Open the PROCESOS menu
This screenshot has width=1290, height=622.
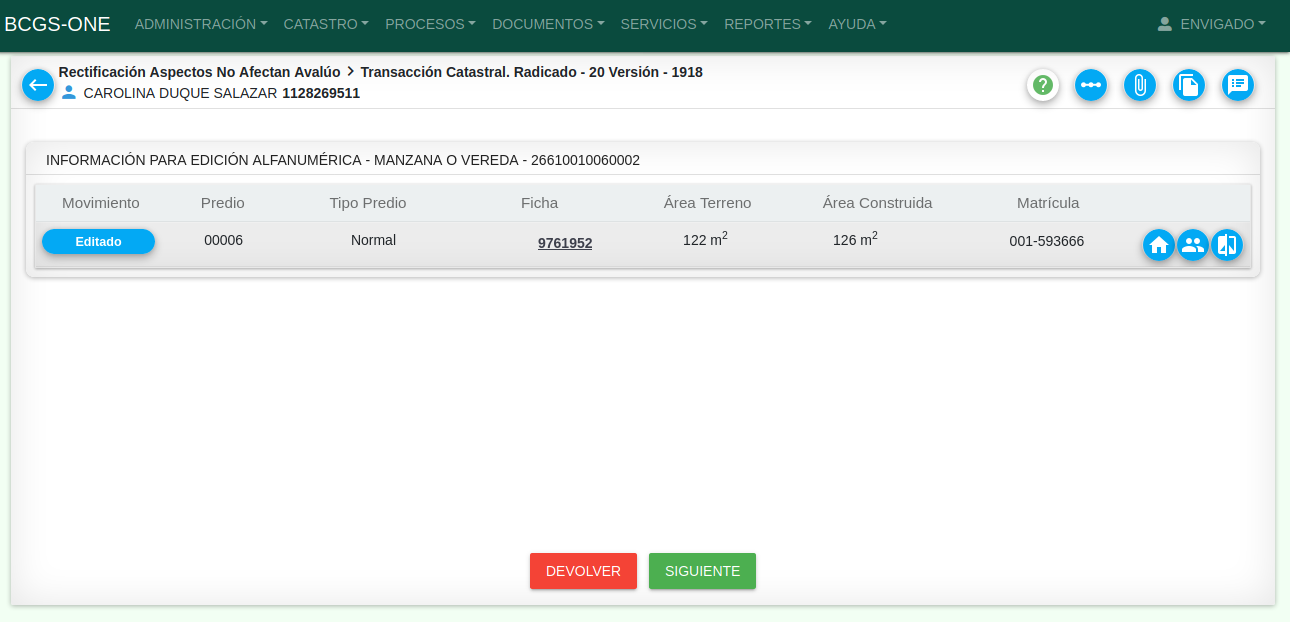coord(430,24)
